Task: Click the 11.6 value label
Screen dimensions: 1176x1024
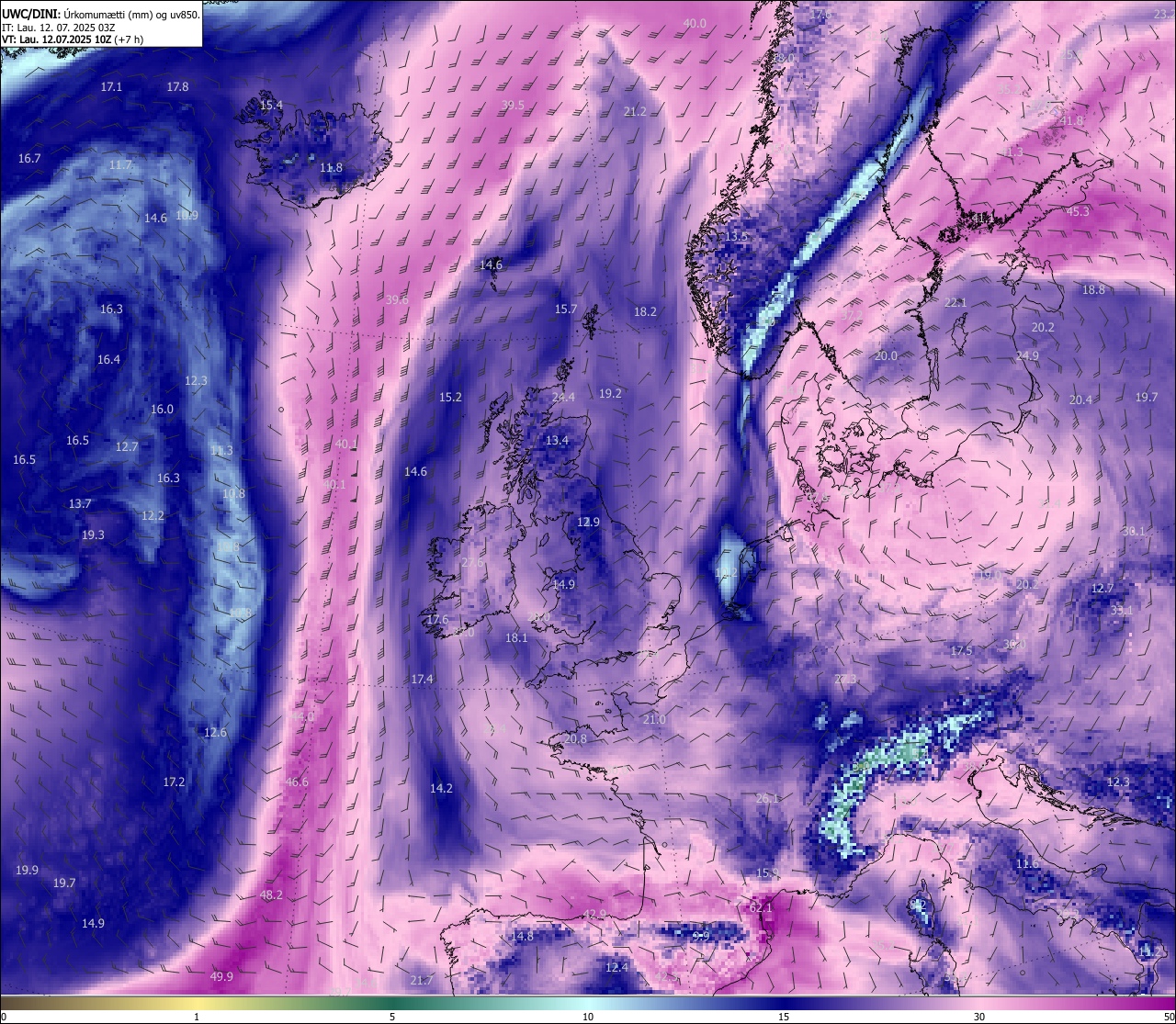Action: 1027,863
